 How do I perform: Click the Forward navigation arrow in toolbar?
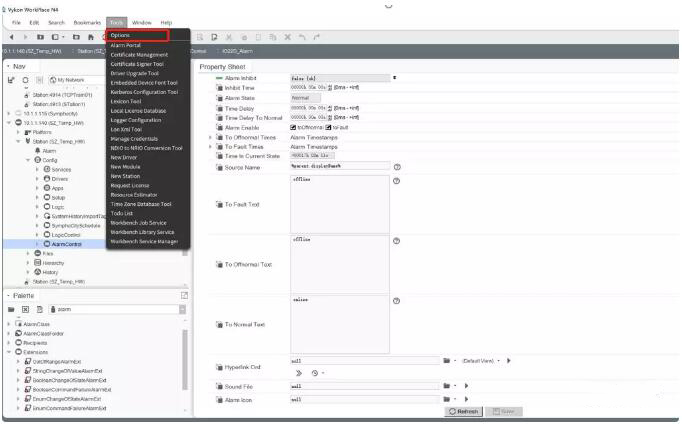click(25, 37)
